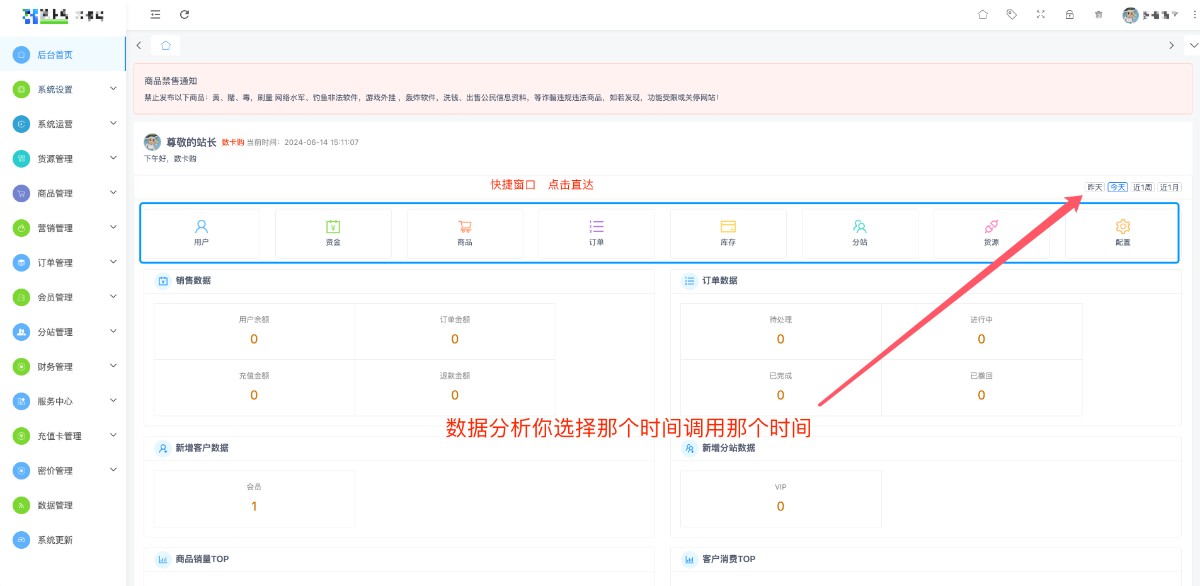Click the clear cache trash icon

pyautogui.click(x=1098, y=14)
